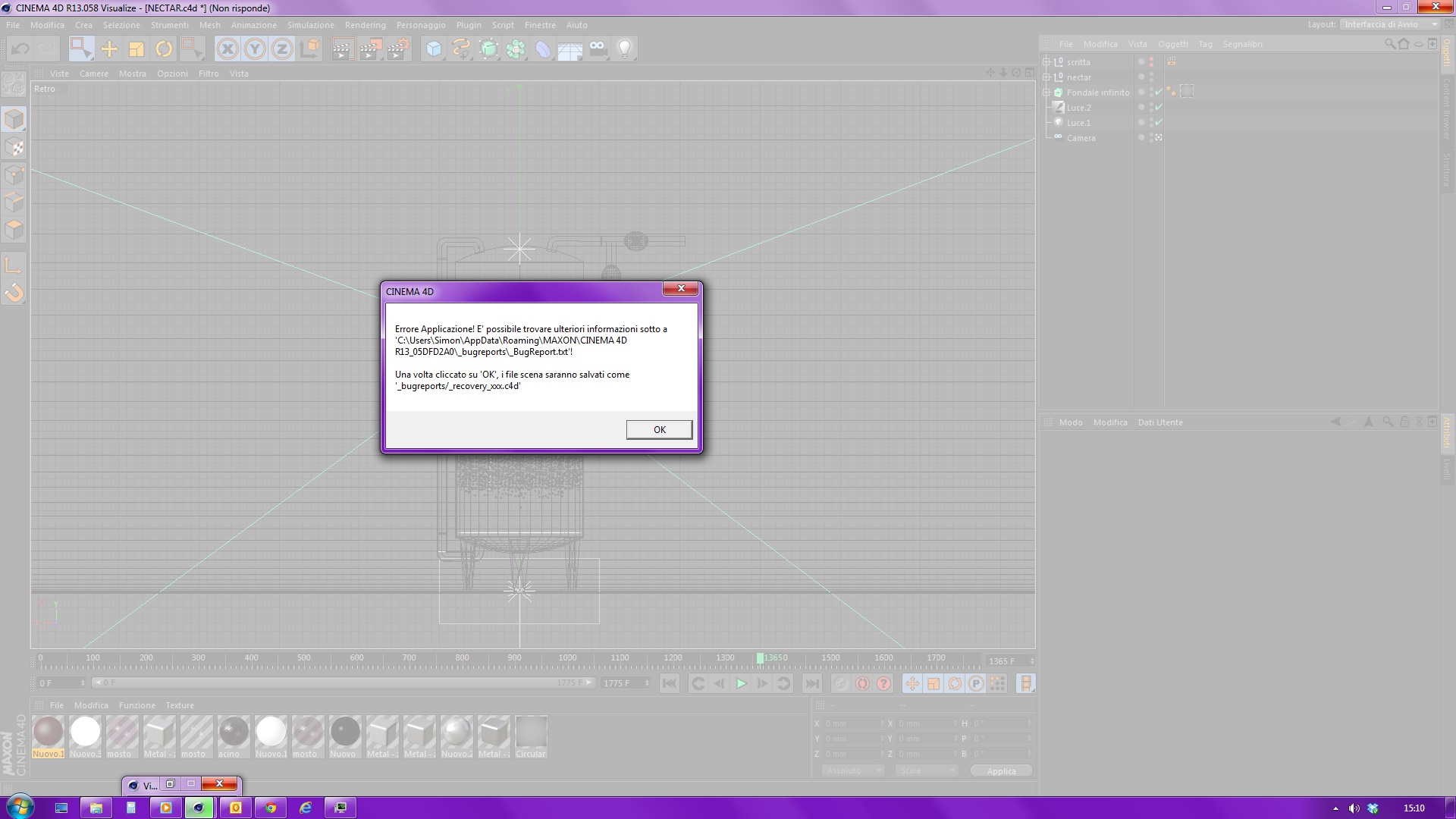Expand the Fondale infinito object
The height and width of the screenshot is (819, 1456).
[1046, 92]
